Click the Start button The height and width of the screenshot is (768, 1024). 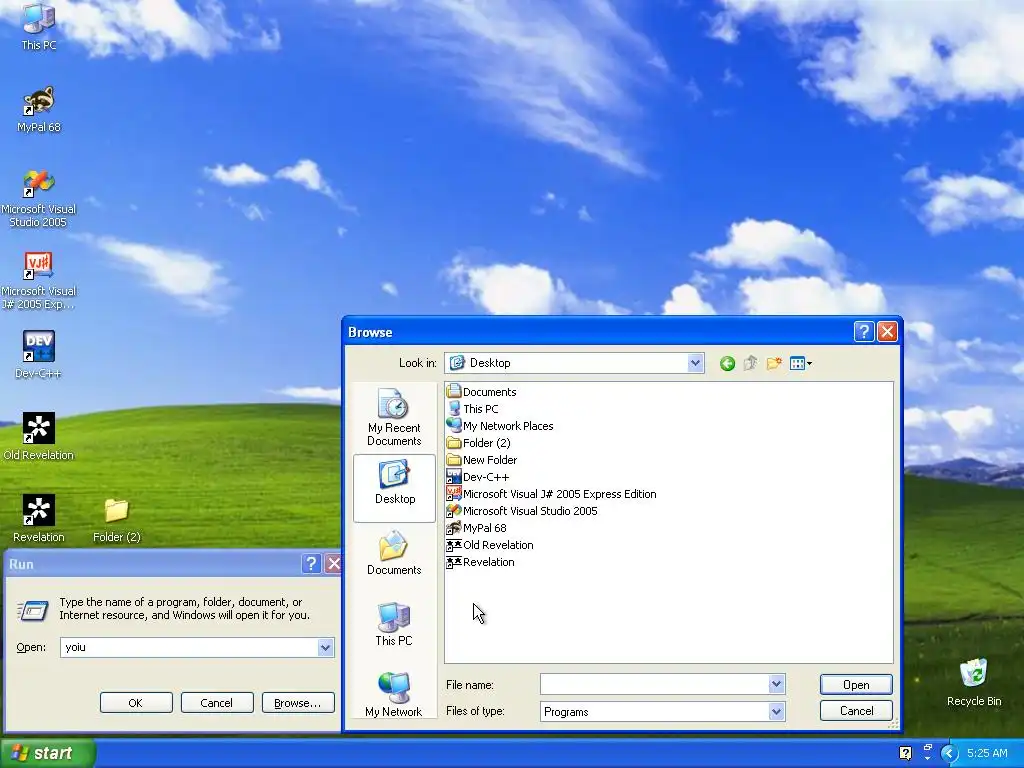click(x=47, y=753)
